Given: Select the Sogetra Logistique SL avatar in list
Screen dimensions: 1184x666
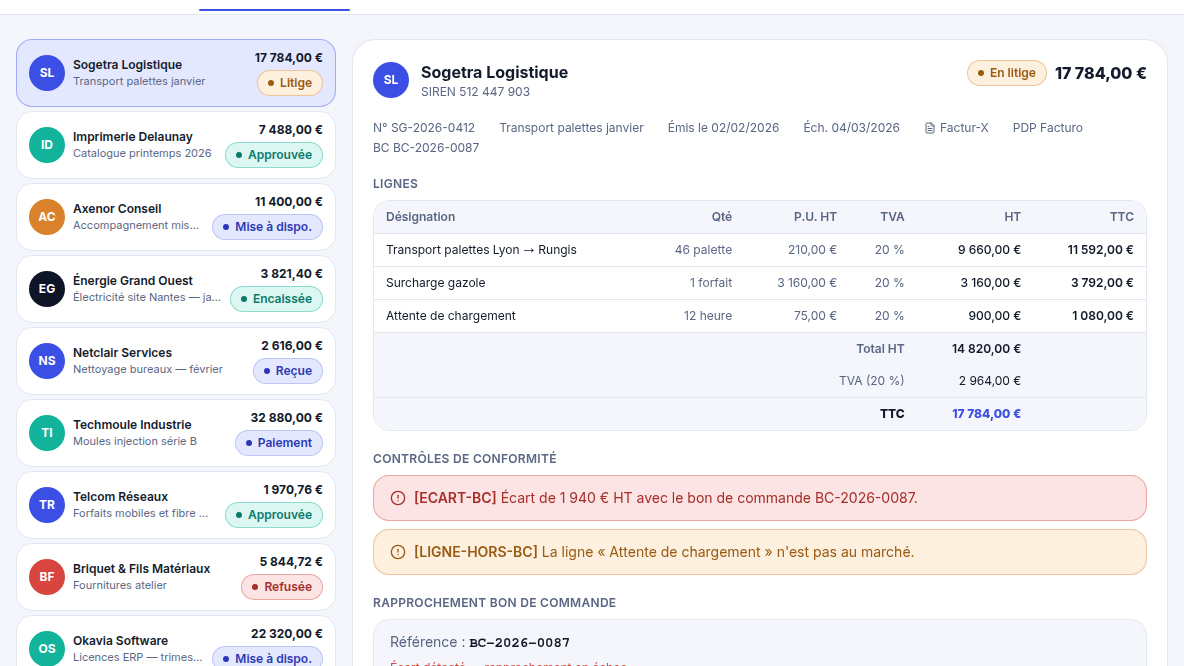Looking at the screenshot, I should tap(47, 73).
